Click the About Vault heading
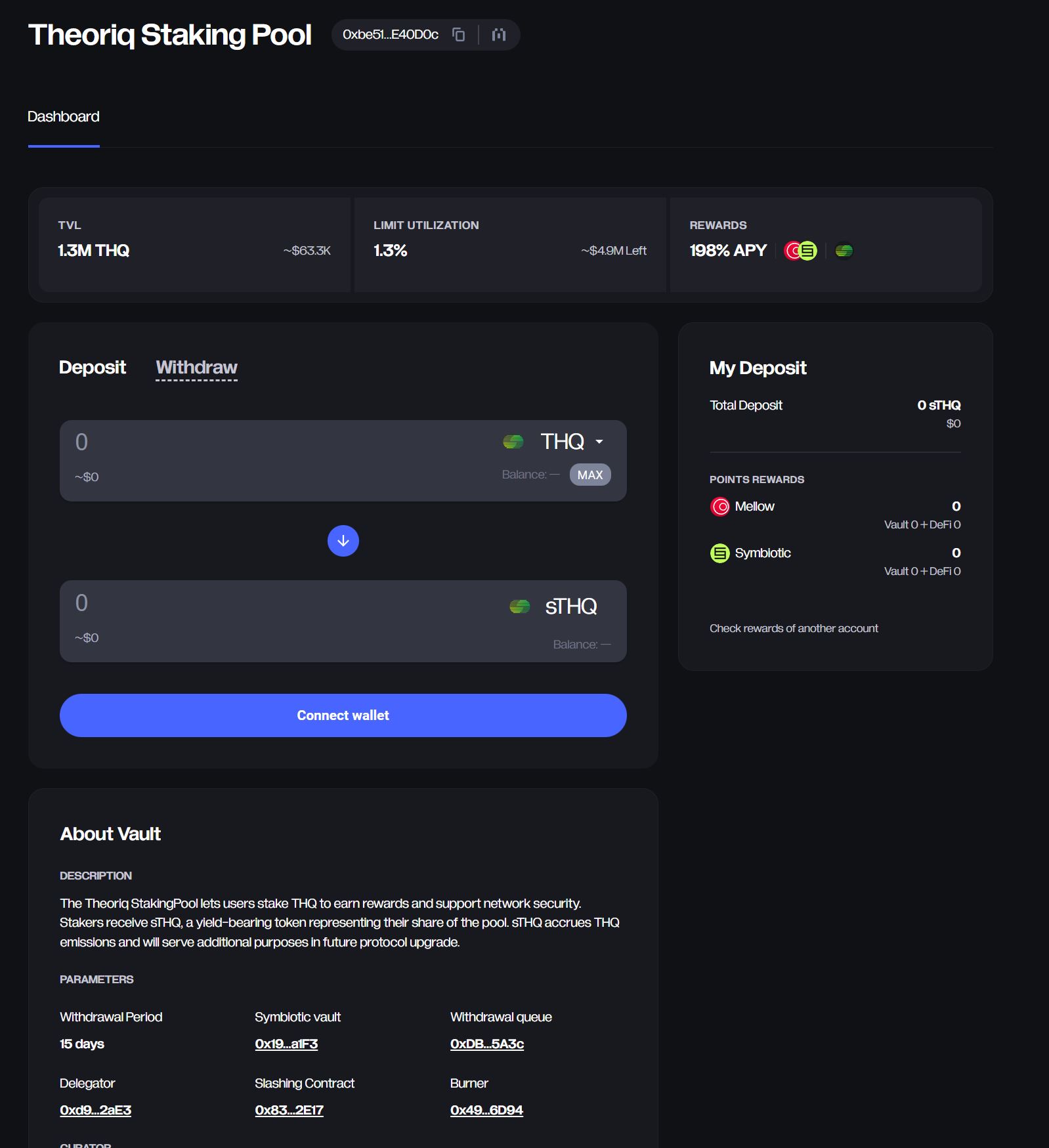Viewport: 1049px width, 1148px height. (x=110, y=834)
